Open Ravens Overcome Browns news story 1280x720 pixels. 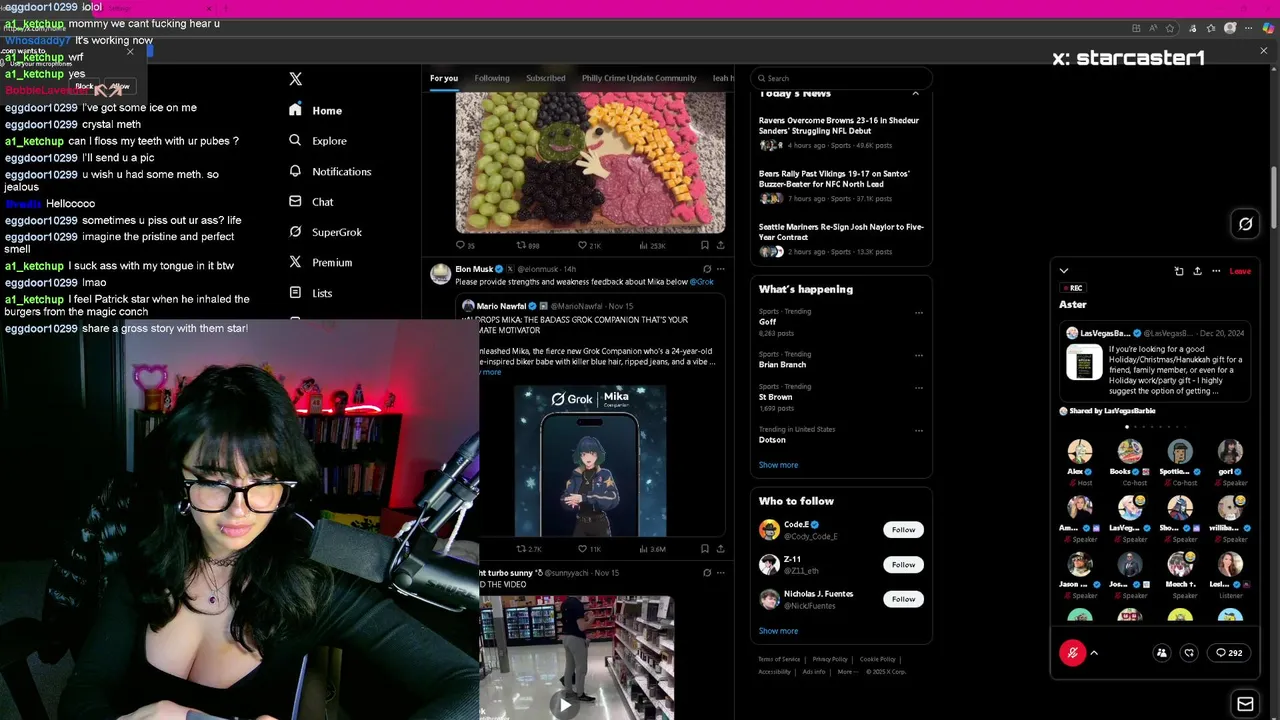840,133
